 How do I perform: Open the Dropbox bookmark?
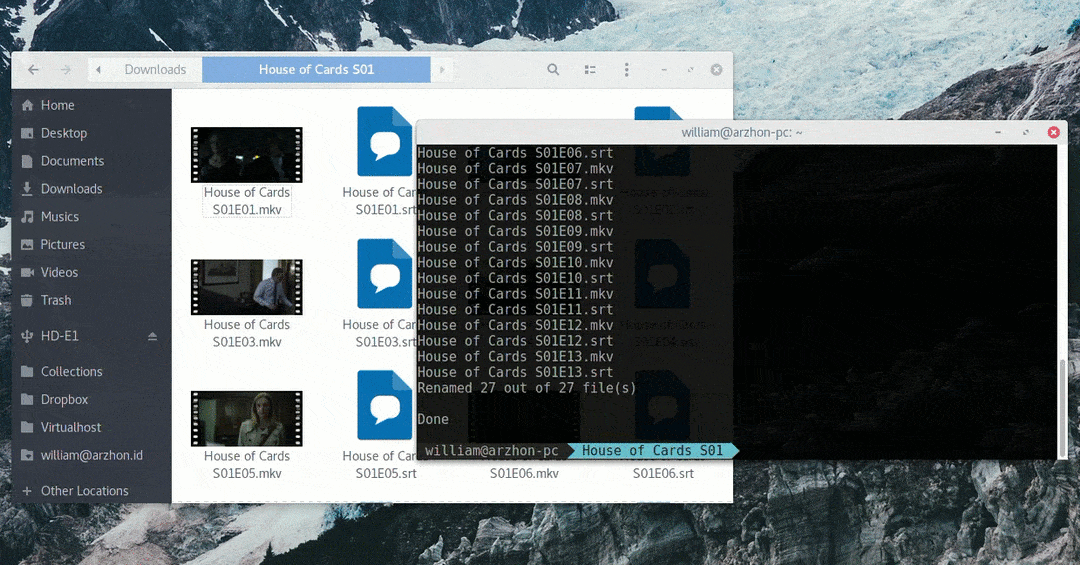(91, 400)
